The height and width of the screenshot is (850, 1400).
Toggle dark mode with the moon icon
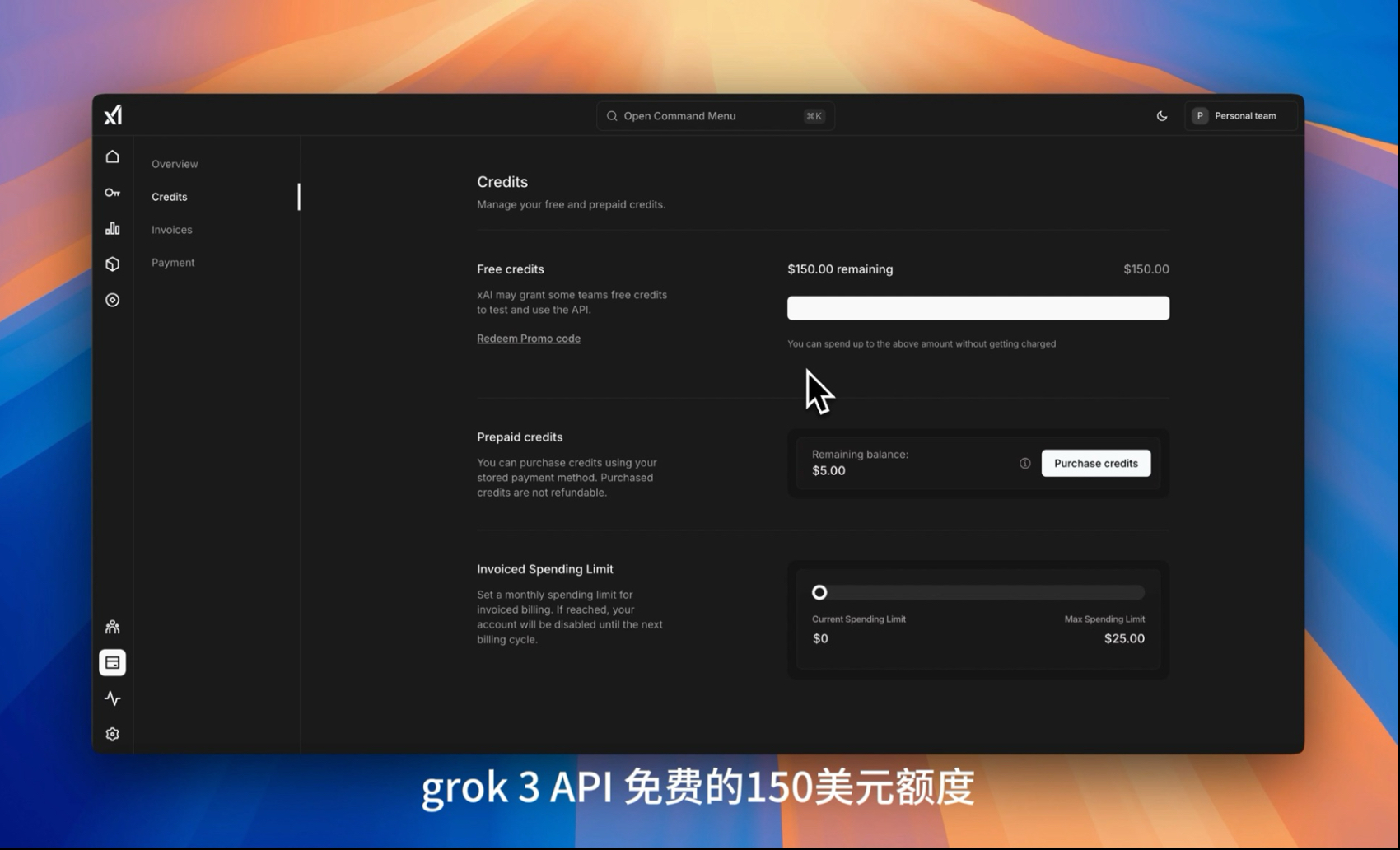(x=1162, y=115)
